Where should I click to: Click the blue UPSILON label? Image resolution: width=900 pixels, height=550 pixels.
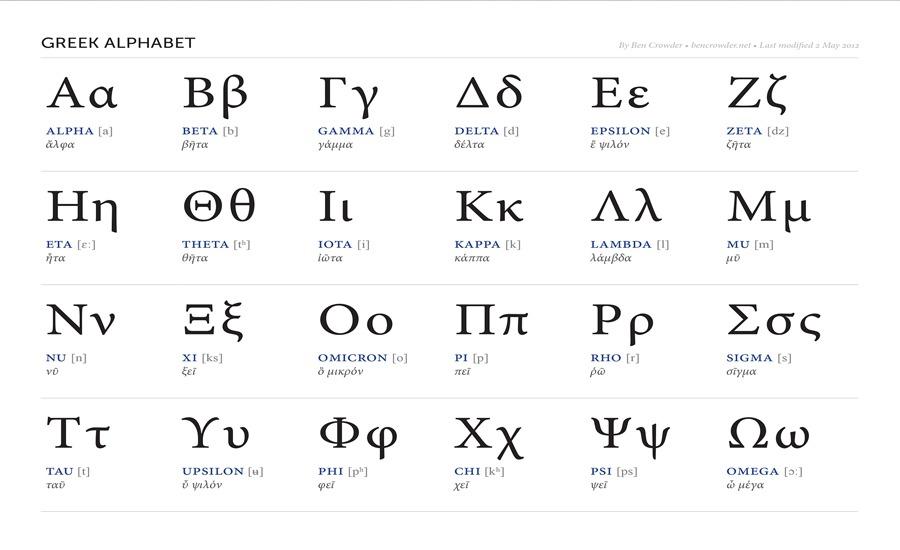coord(213,471)
